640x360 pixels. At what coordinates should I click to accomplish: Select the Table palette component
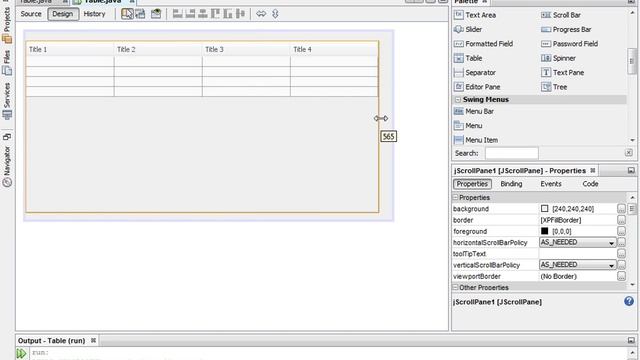[x=468, y=58]
